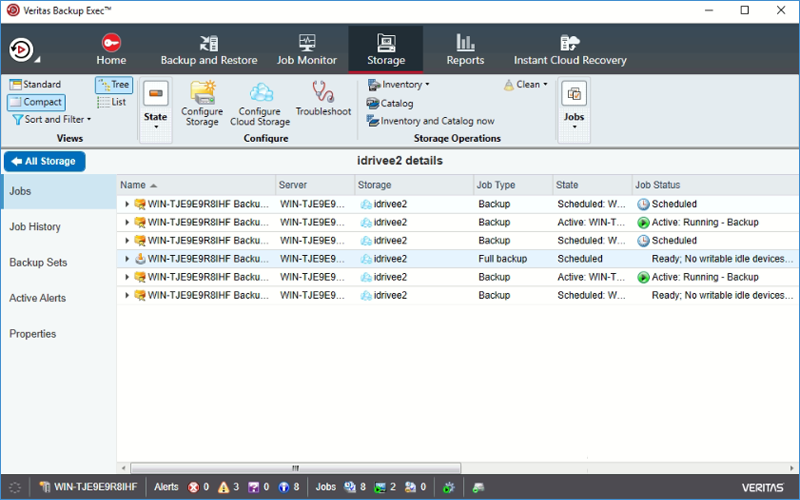Click the spinner icon at status bar start

[15, 487]
